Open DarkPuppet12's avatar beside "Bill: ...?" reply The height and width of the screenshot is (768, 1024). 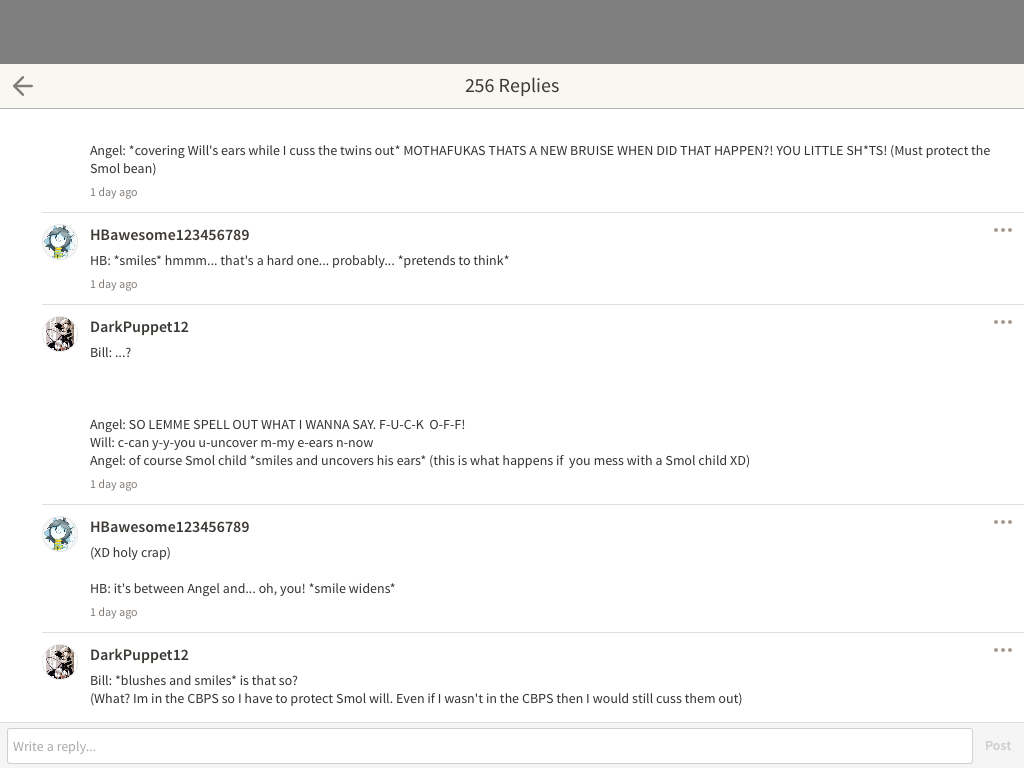click(60, 334)
